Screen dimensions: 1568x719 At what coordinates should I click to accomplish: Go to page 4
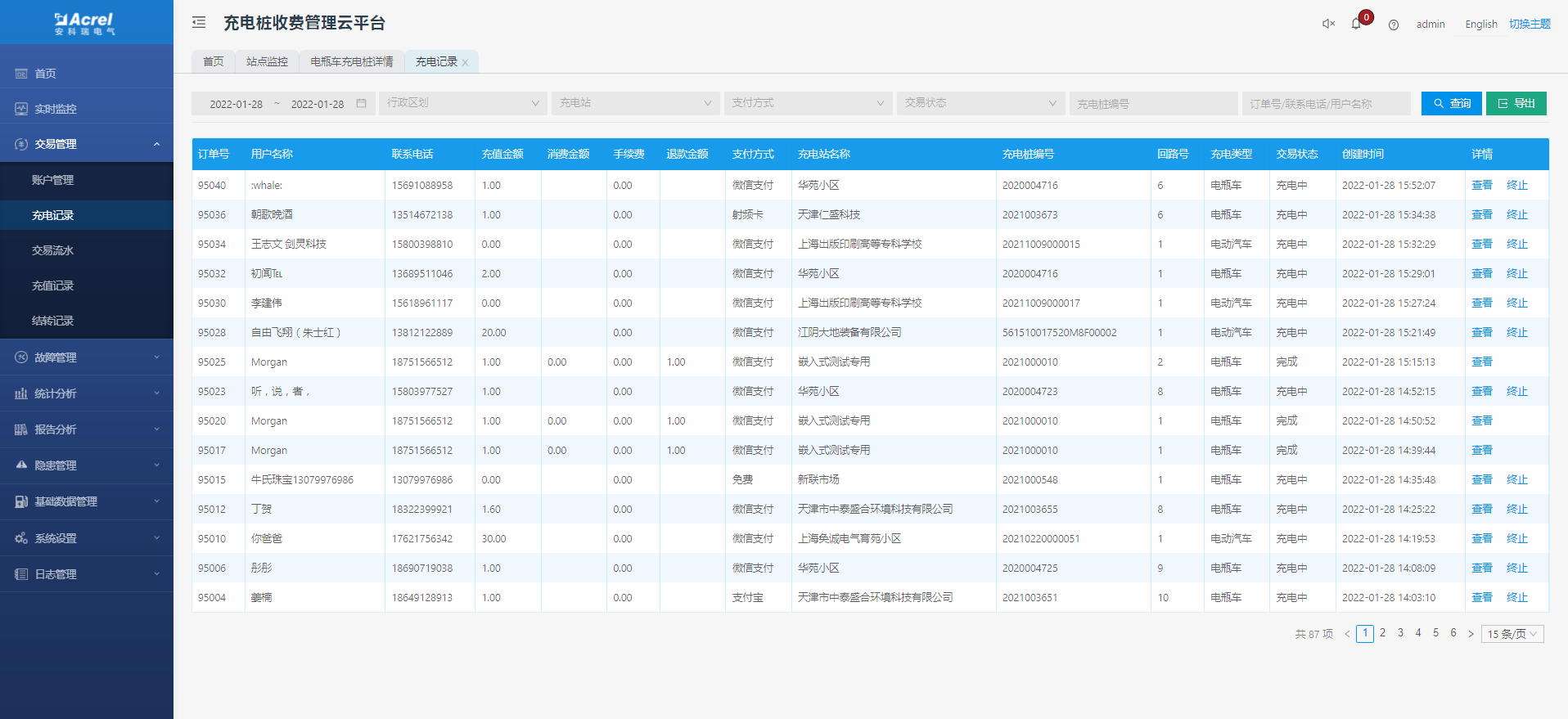[x=1418, y=633]
